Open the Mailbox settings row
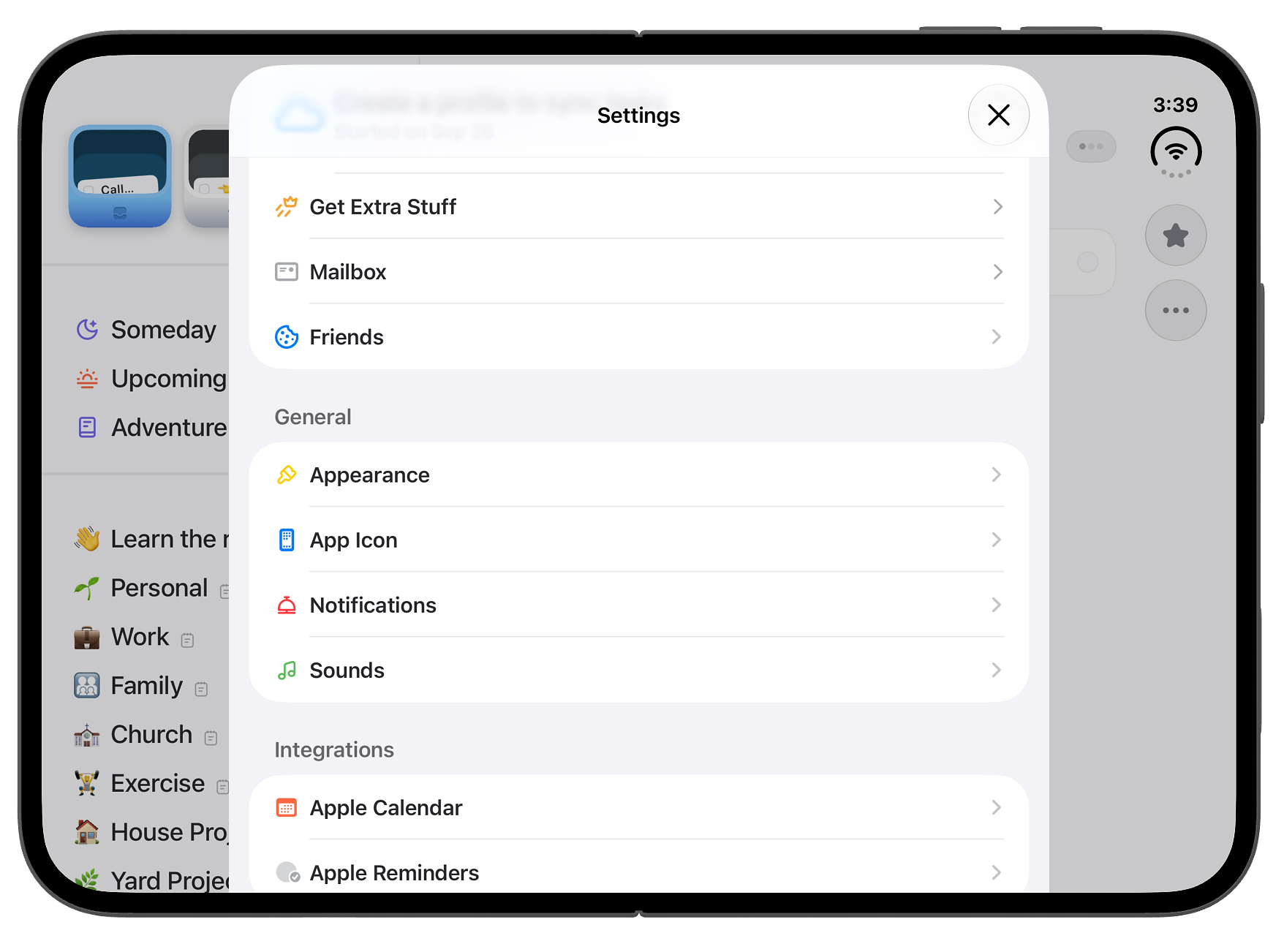This screenshot has width=1284, height=952. (638, 272)
